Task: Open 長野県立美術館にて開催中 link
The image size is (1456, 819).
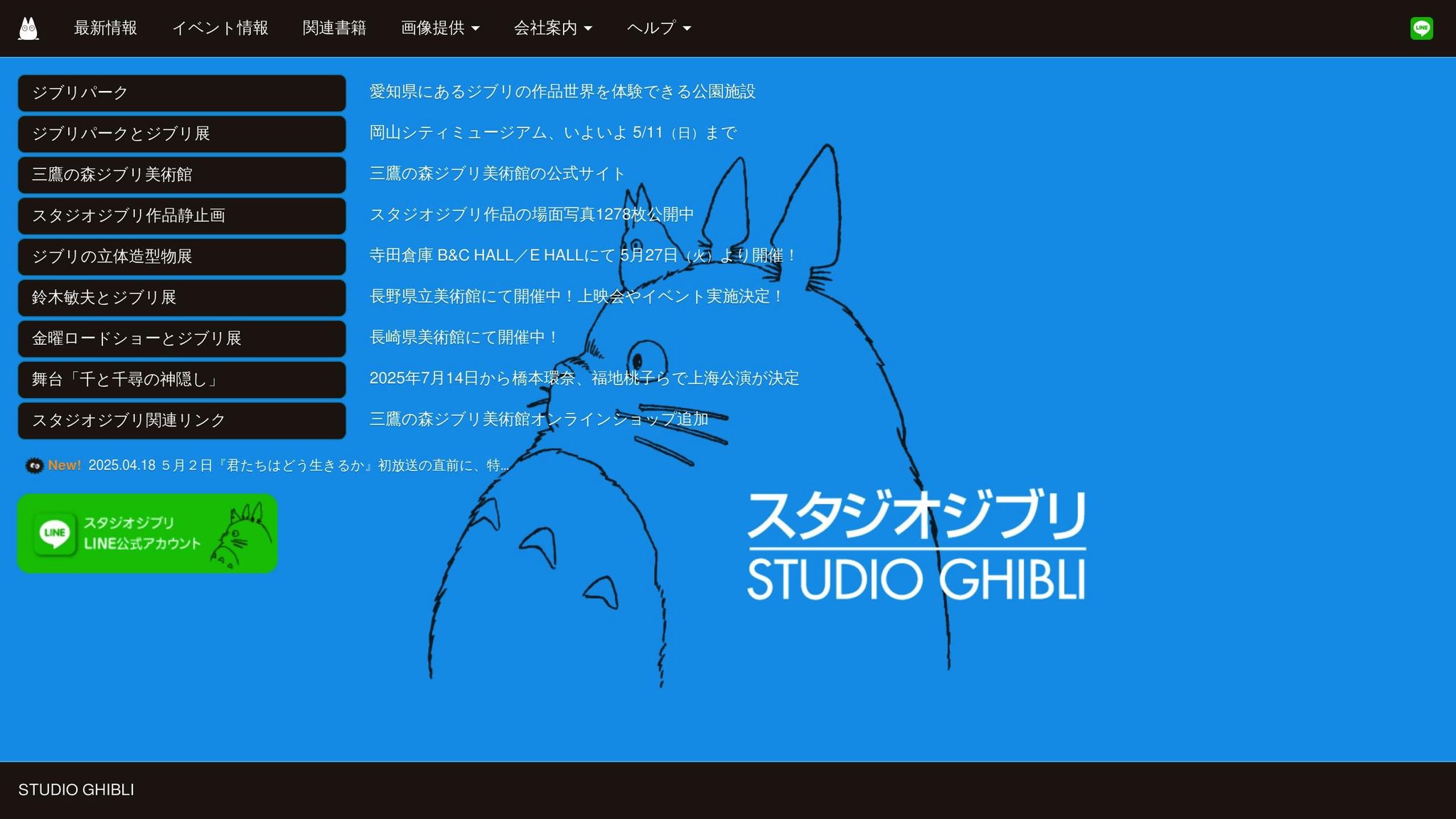Action: (577, 296)
